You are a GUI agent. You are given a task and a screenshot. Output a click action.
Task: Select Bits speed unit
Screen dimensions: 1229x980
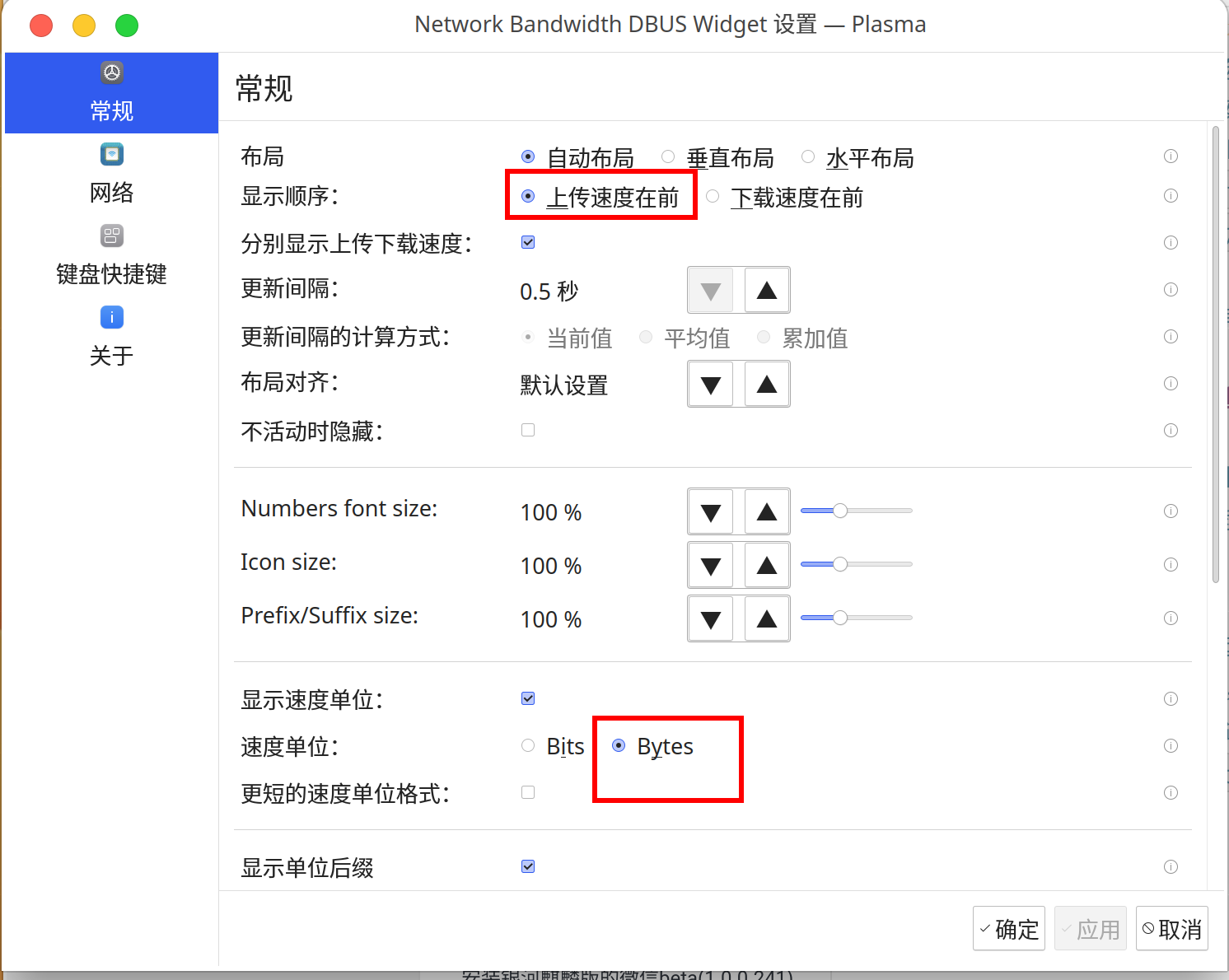553,746
